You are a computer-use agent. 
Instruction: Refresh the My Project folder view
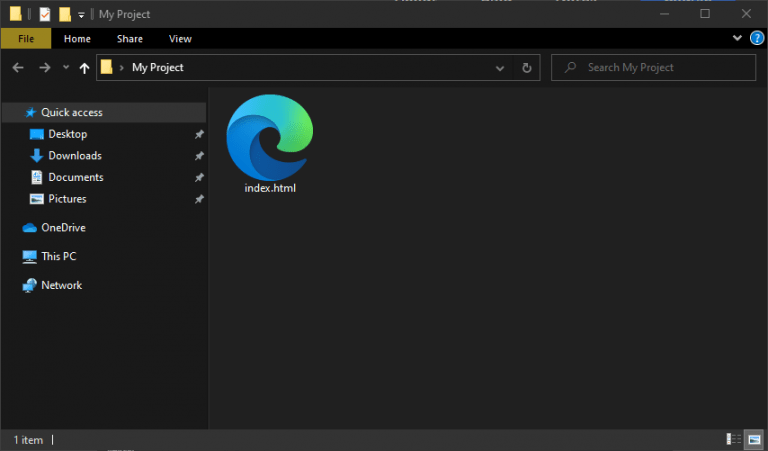tap(527, 67)
